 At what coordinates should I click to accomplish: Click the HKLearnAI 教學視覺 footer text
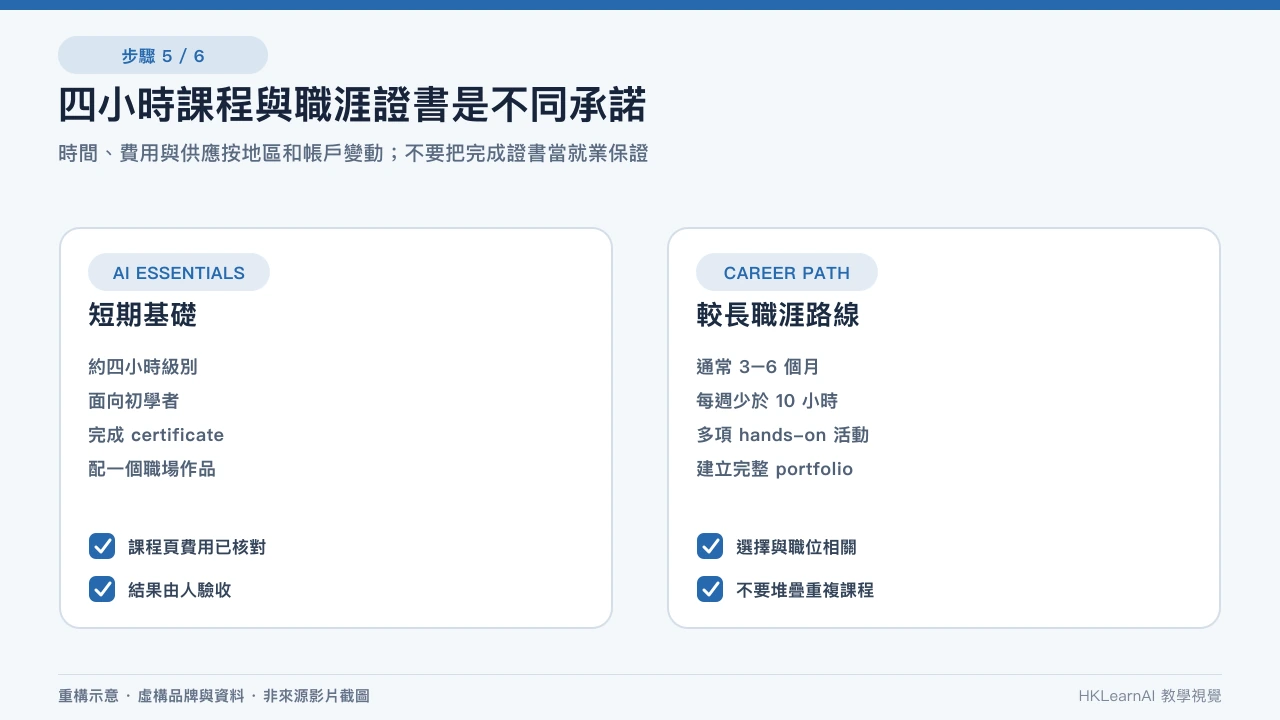(x=1150, y=696)
